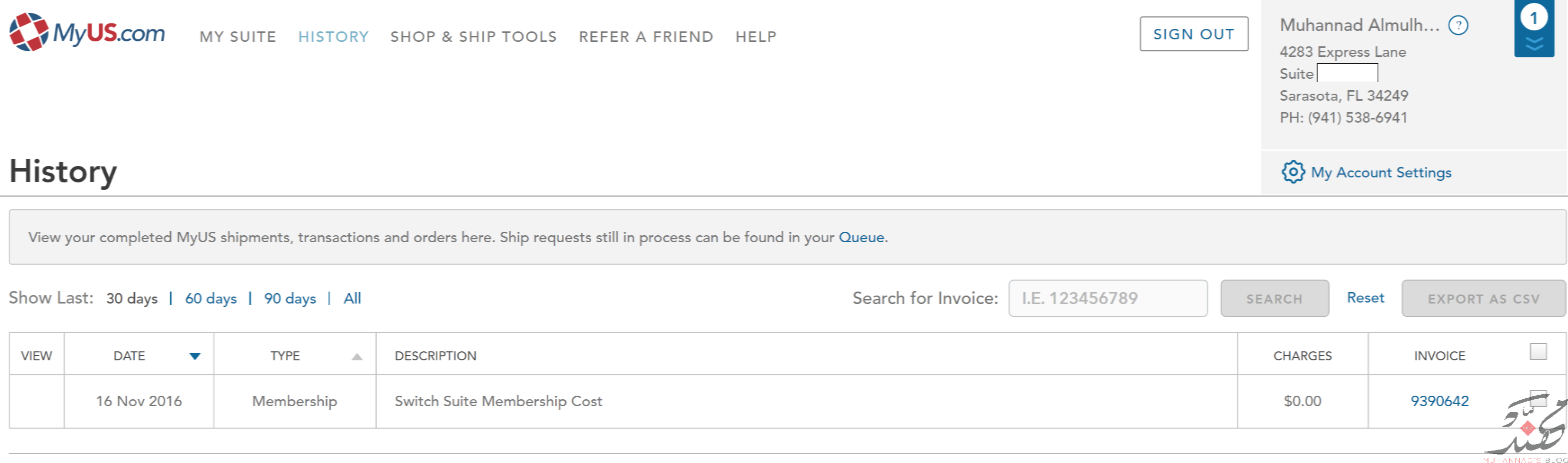
Task: Expand the double chevron under notification badge
Action: coord(1534,44)
